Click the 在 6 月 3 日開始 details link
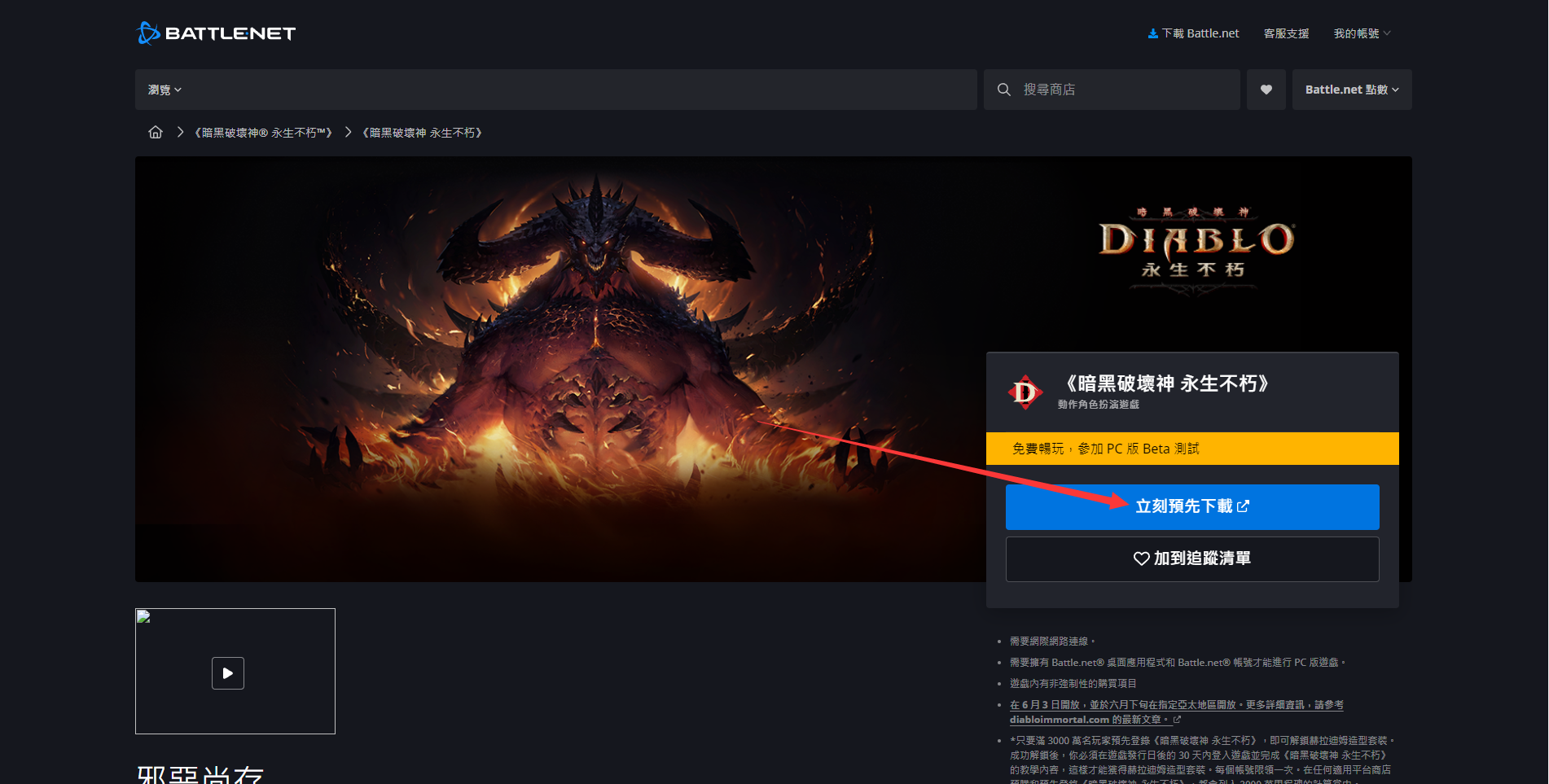1549x784 pixels. (x=1047, y=704)
